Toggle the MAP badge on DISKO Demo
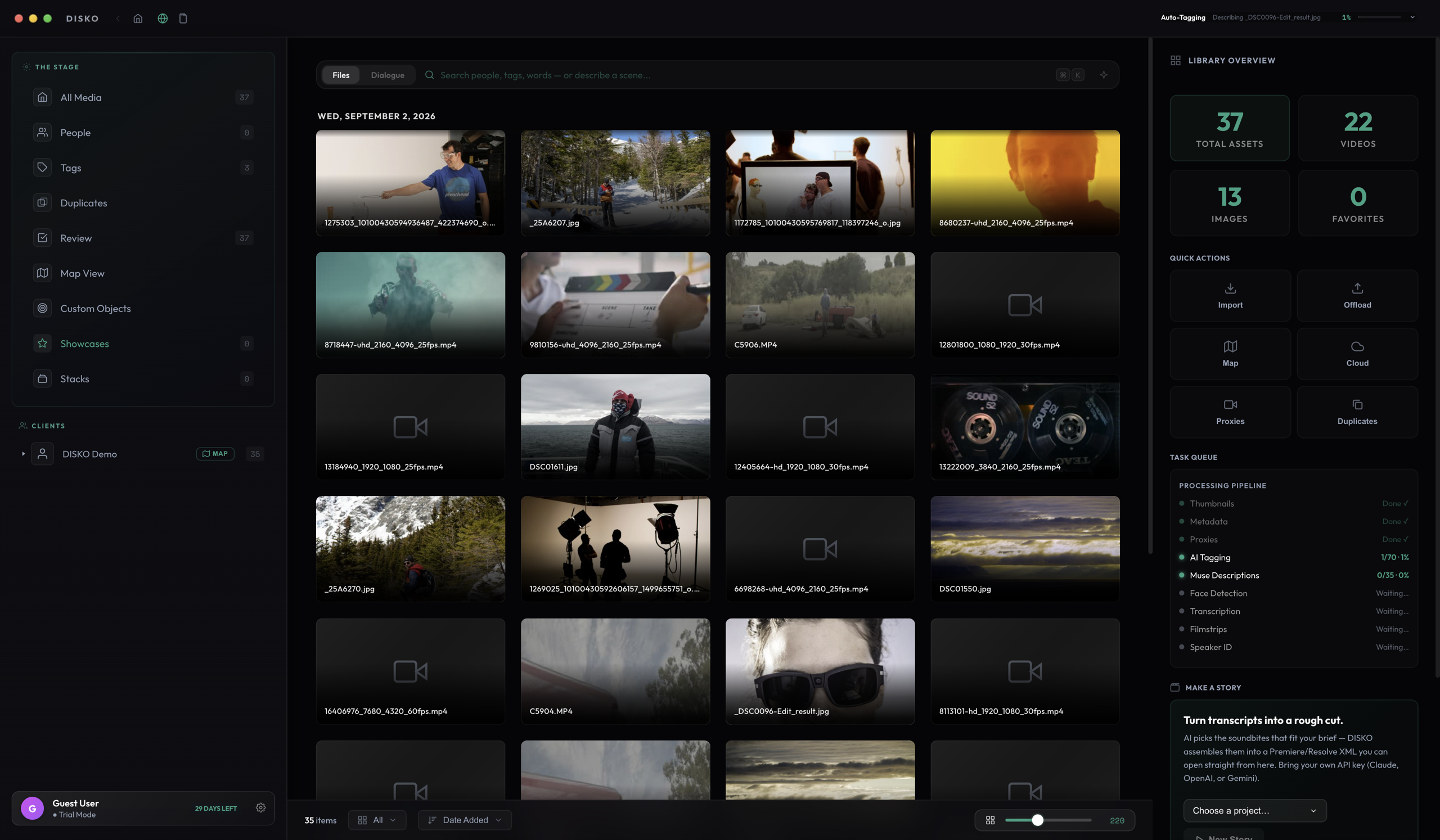 point(215,454)
